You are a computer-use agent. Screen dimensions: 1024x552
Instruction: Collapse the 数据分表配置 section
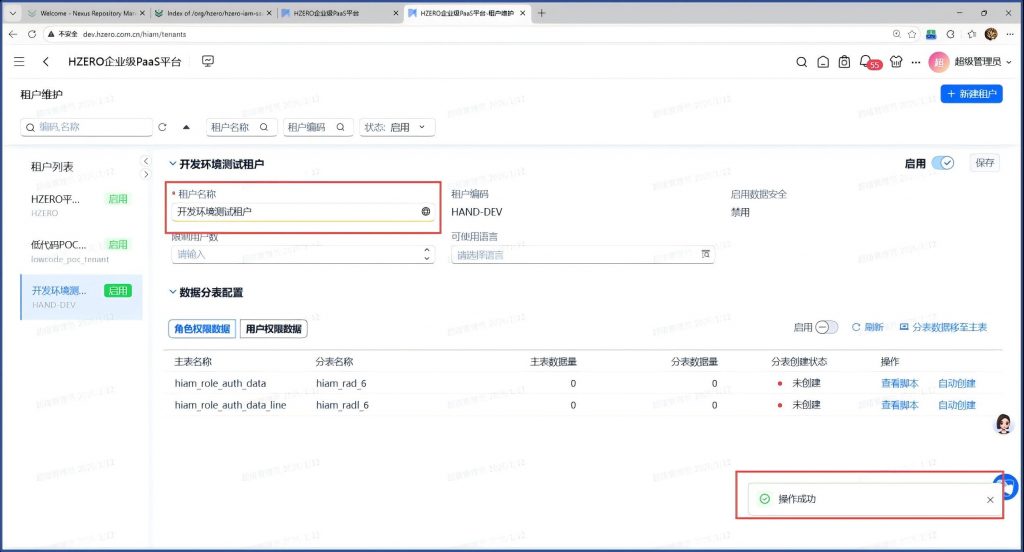pos(172,293)
